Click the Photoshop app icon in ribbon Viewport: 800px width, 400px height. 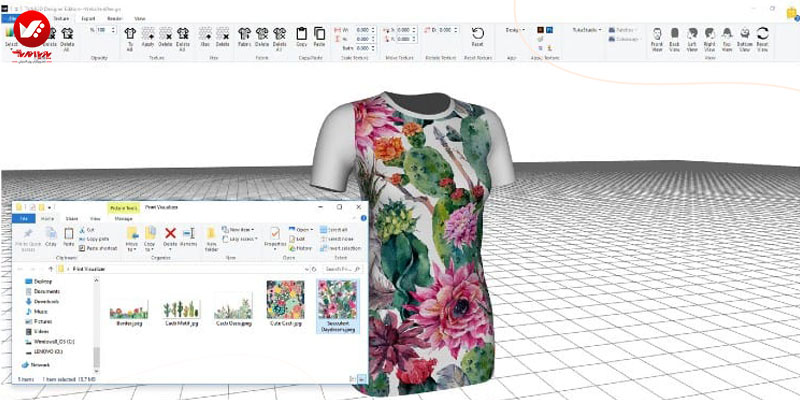549,30
